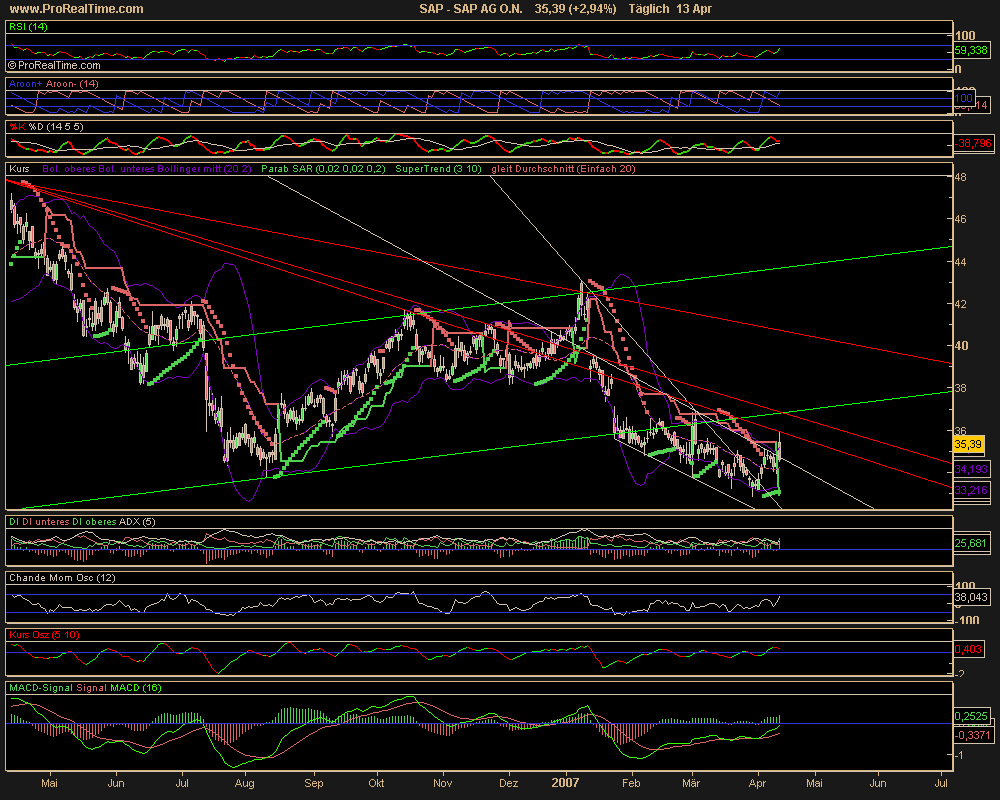
Task: Click the Kurs price panel label
Action: tap(20, 170)
